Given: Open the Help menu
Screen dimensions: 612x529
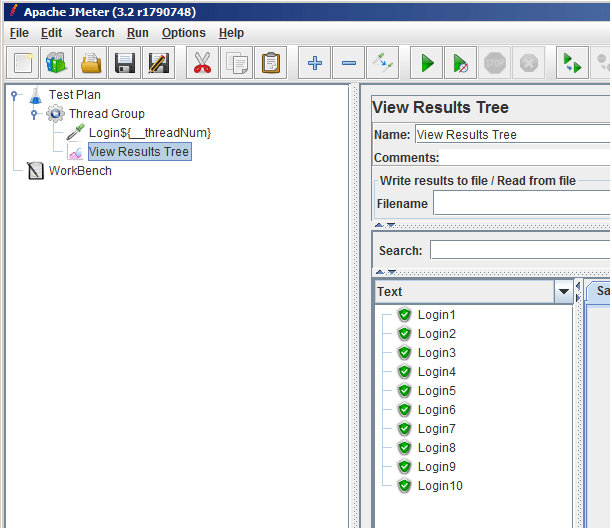Looking at the screenshot, I should tap(231, 33).
